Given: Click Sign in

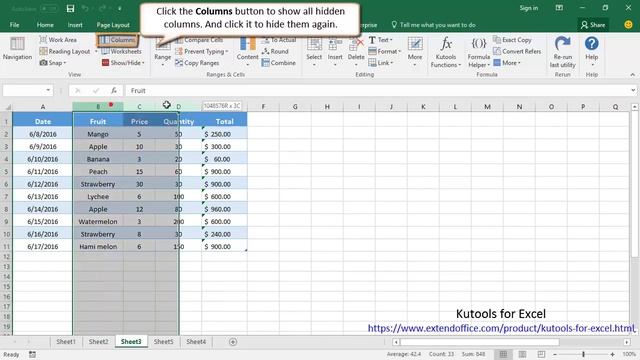Looking at the screenshot, I should point(529,8).
